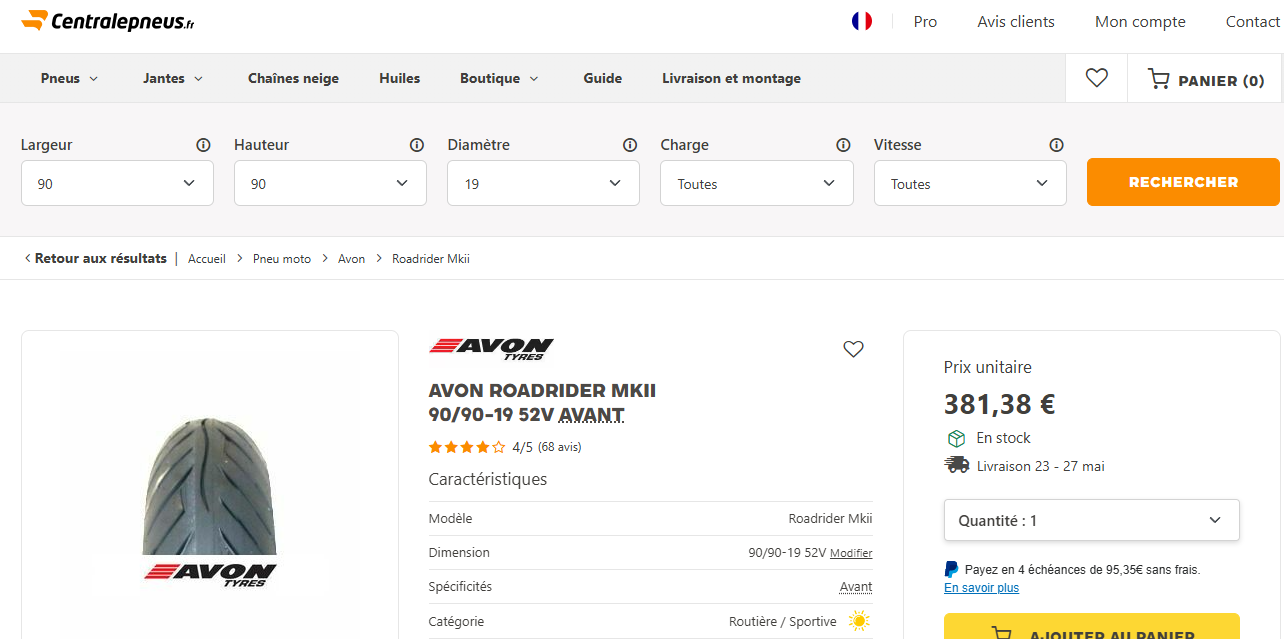Open Contact link

tap(1252, 21)
